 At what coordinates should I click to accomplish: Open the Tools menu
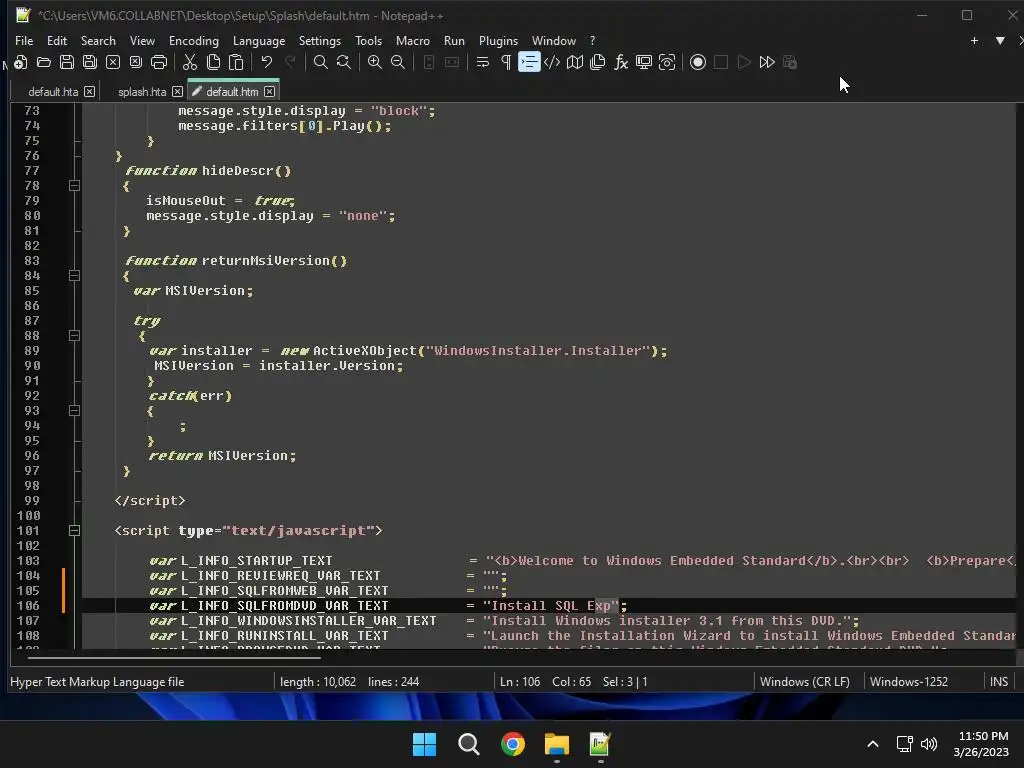[368, 40]
